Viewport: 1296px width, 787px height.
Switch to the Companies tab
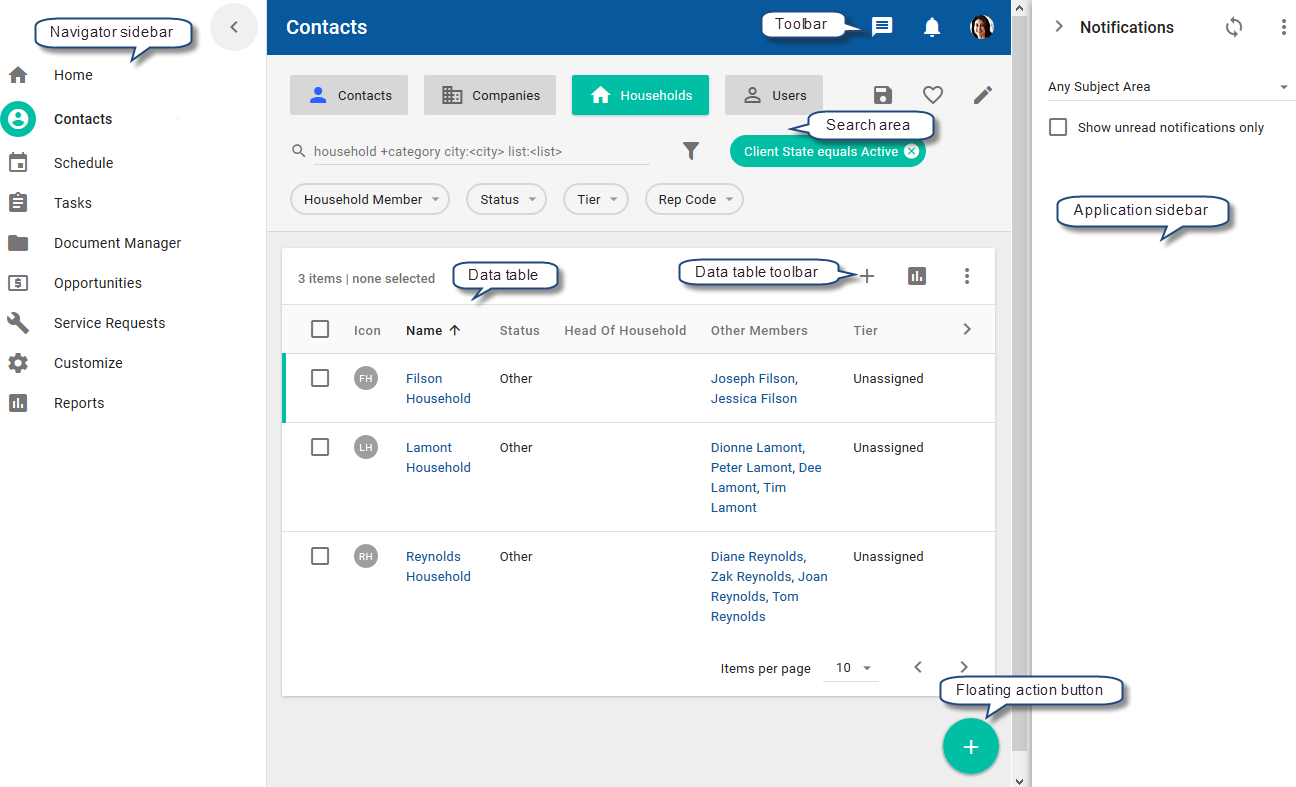point(489,94)
